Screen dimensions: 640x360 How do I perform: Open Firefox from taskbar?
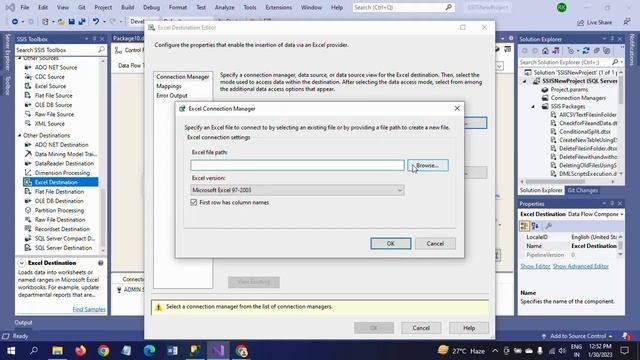point(80,351)
